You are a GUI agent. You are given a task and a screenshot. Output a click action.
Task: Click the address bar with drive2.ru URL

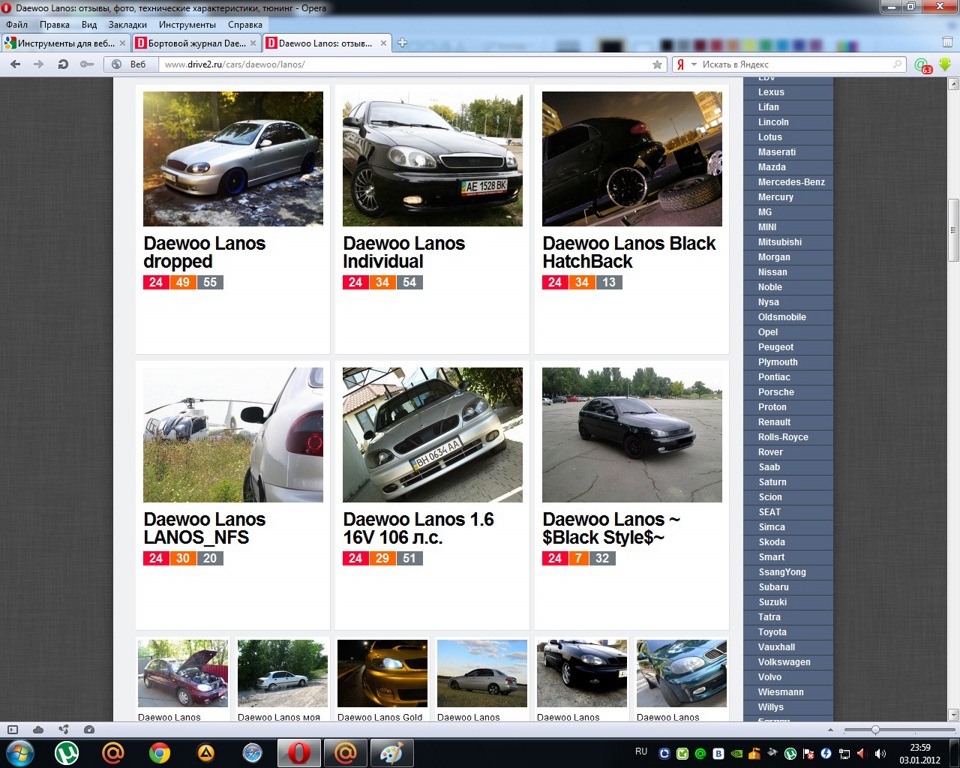[404, 64]
